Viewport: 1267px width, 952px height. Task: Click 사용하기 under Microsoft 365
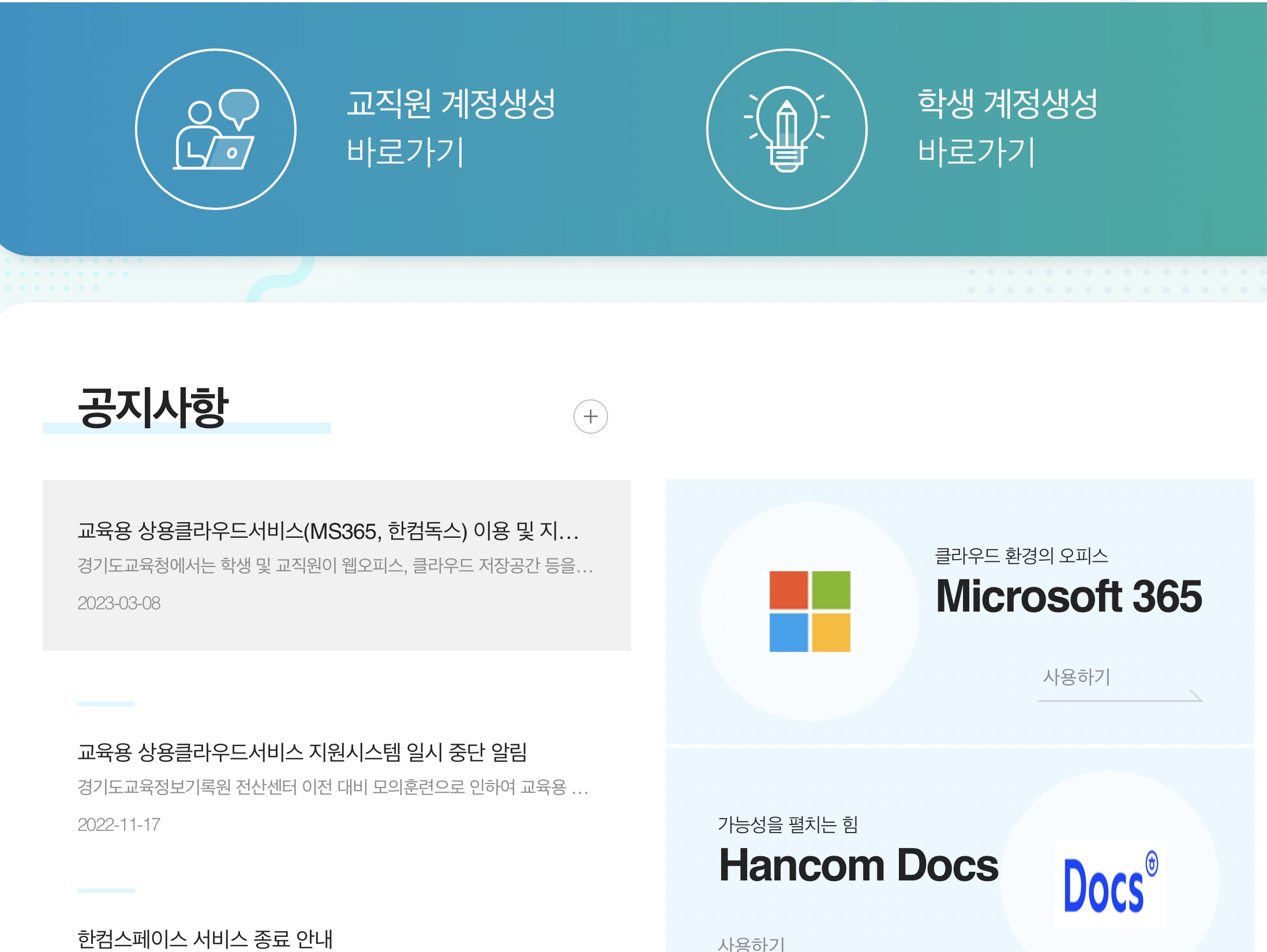click(x=1076, y=677)
